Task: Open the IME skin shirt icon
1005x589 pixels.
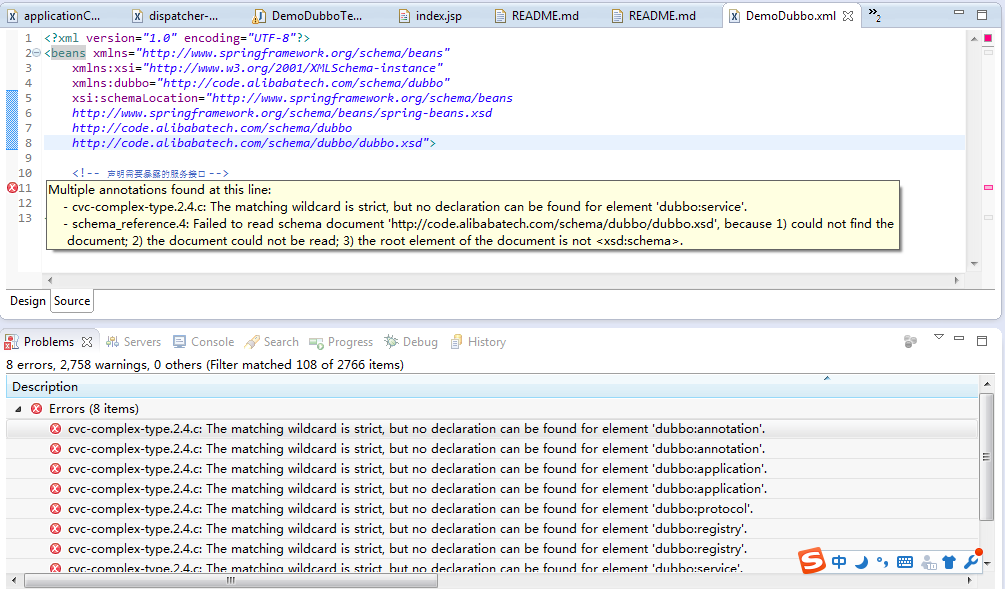Action: [x=949, y=562]
